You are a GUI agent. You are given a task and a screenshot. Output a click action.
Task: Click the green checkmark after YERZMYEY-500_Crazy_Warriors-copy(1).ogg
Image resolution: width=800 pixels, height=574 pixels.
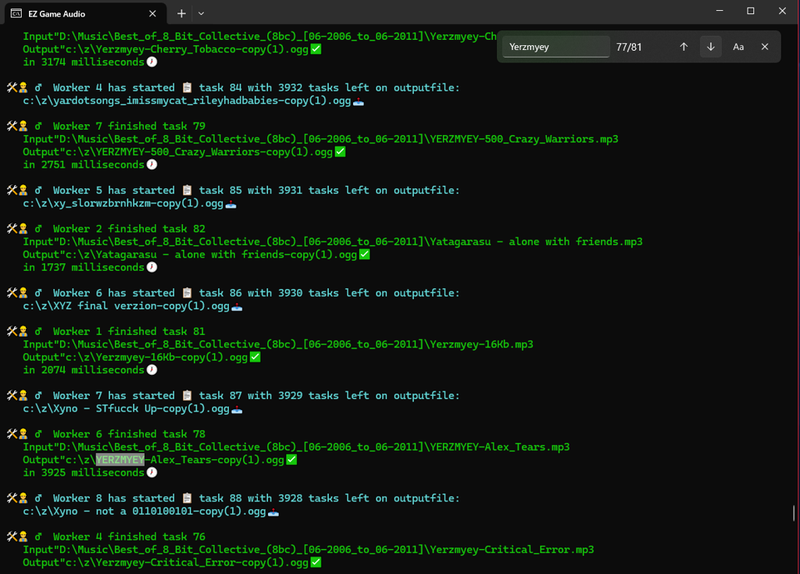coord(340,152)
